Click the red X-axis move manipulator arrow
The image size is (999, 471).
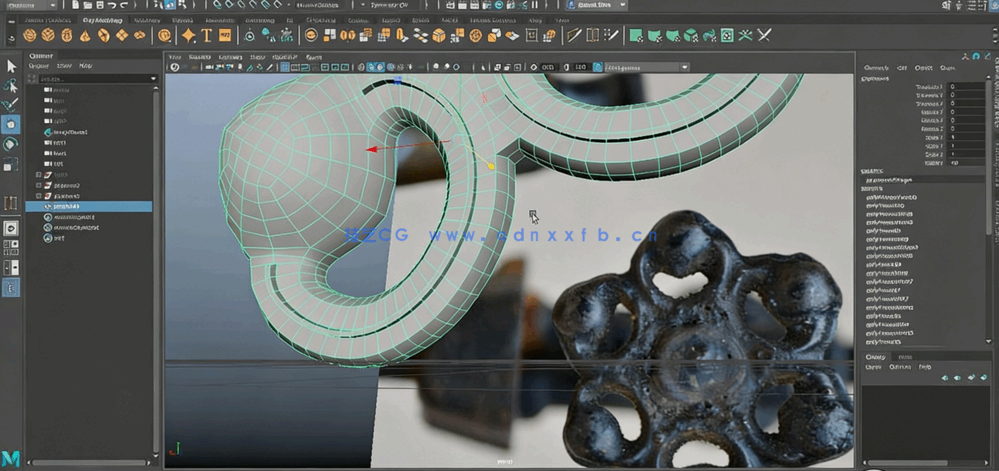(371, 150)
